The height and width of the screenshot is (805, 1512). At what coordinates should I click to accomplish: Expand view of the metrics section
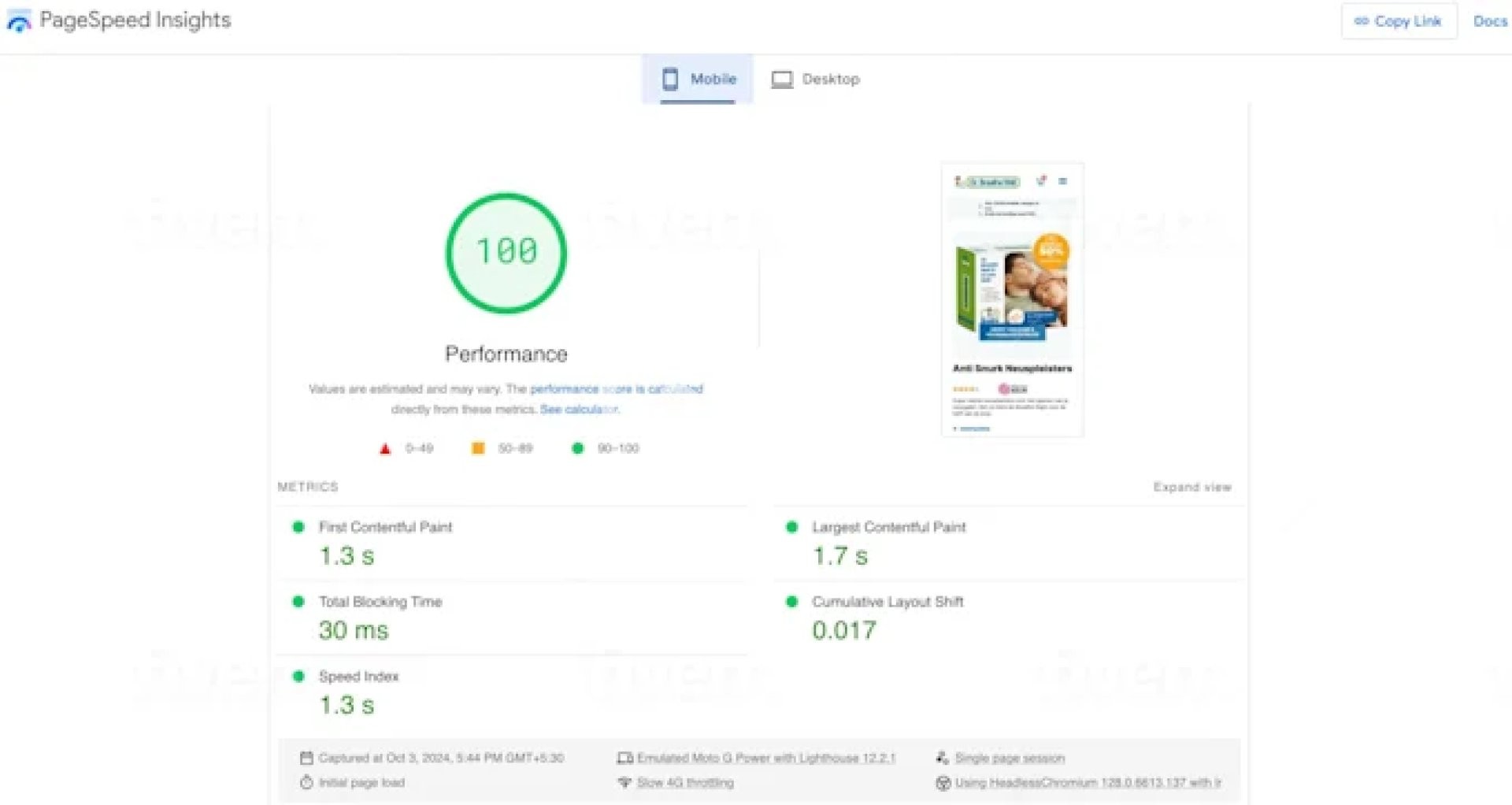pos(1191,487)
